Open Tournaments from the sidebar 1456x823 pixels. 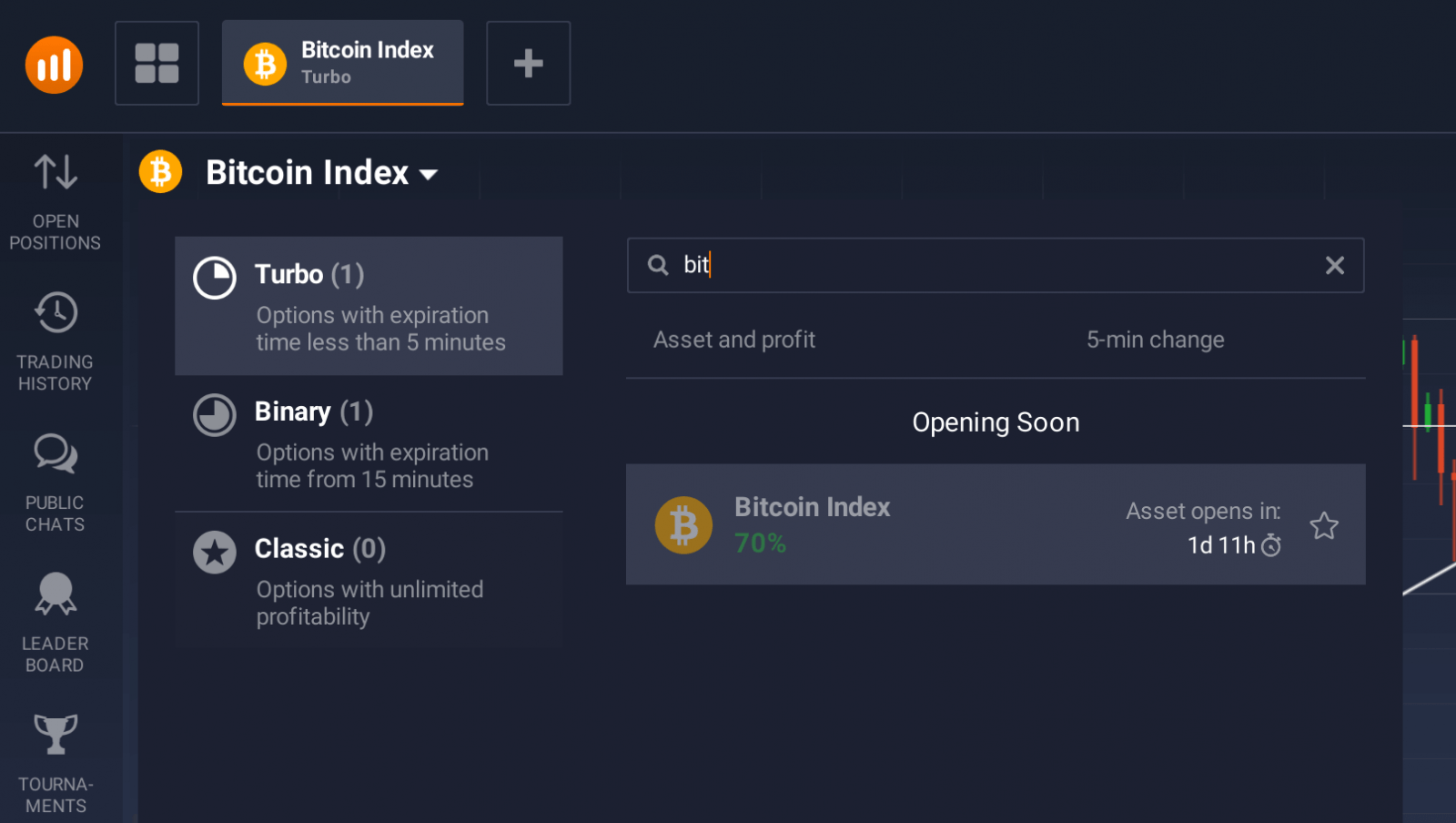click(x=56, y=765)
